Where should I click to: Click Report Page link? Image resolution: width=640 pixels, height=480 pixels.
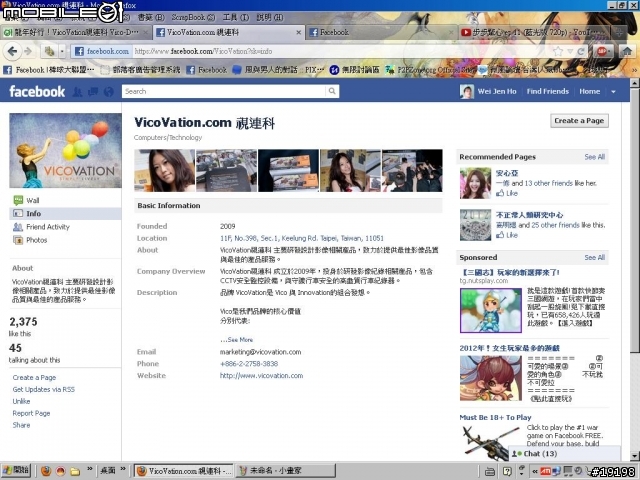[31, 413]
